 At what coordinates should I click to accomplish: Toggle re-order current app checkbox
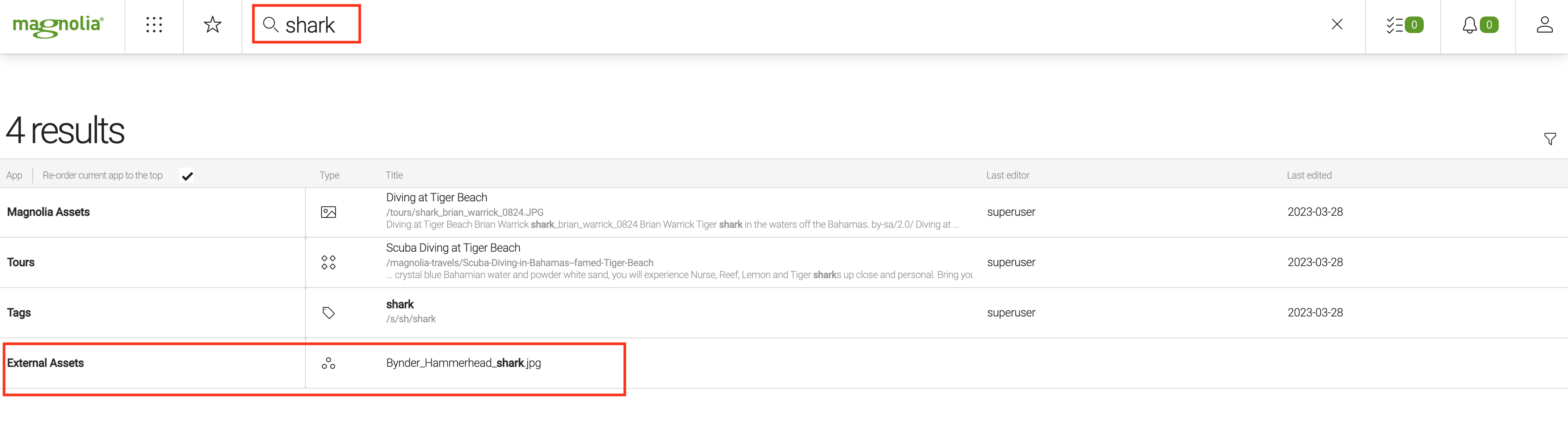188,176
